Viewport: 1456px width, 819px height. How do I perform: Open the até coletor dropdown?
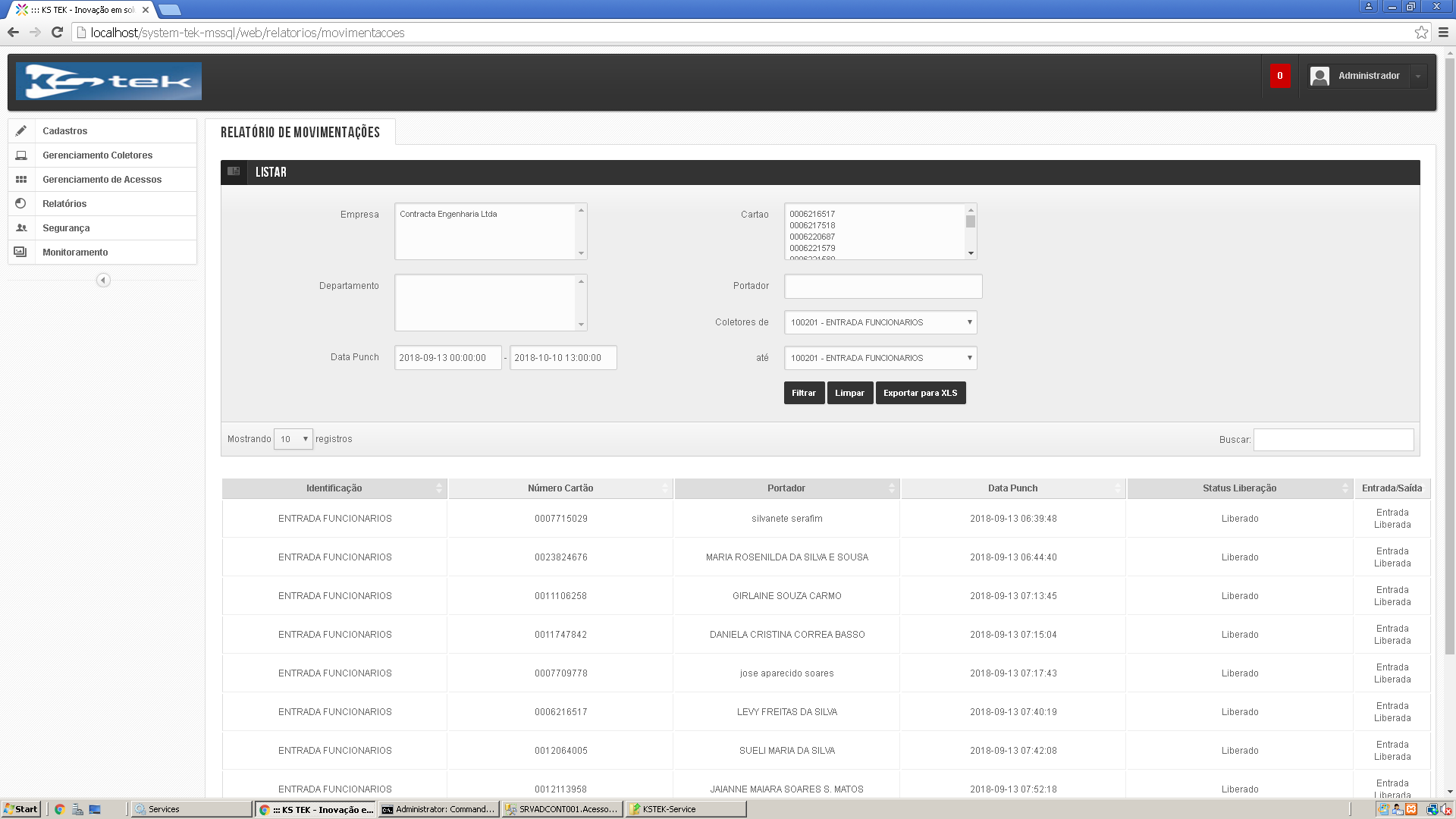pos(880,358)
